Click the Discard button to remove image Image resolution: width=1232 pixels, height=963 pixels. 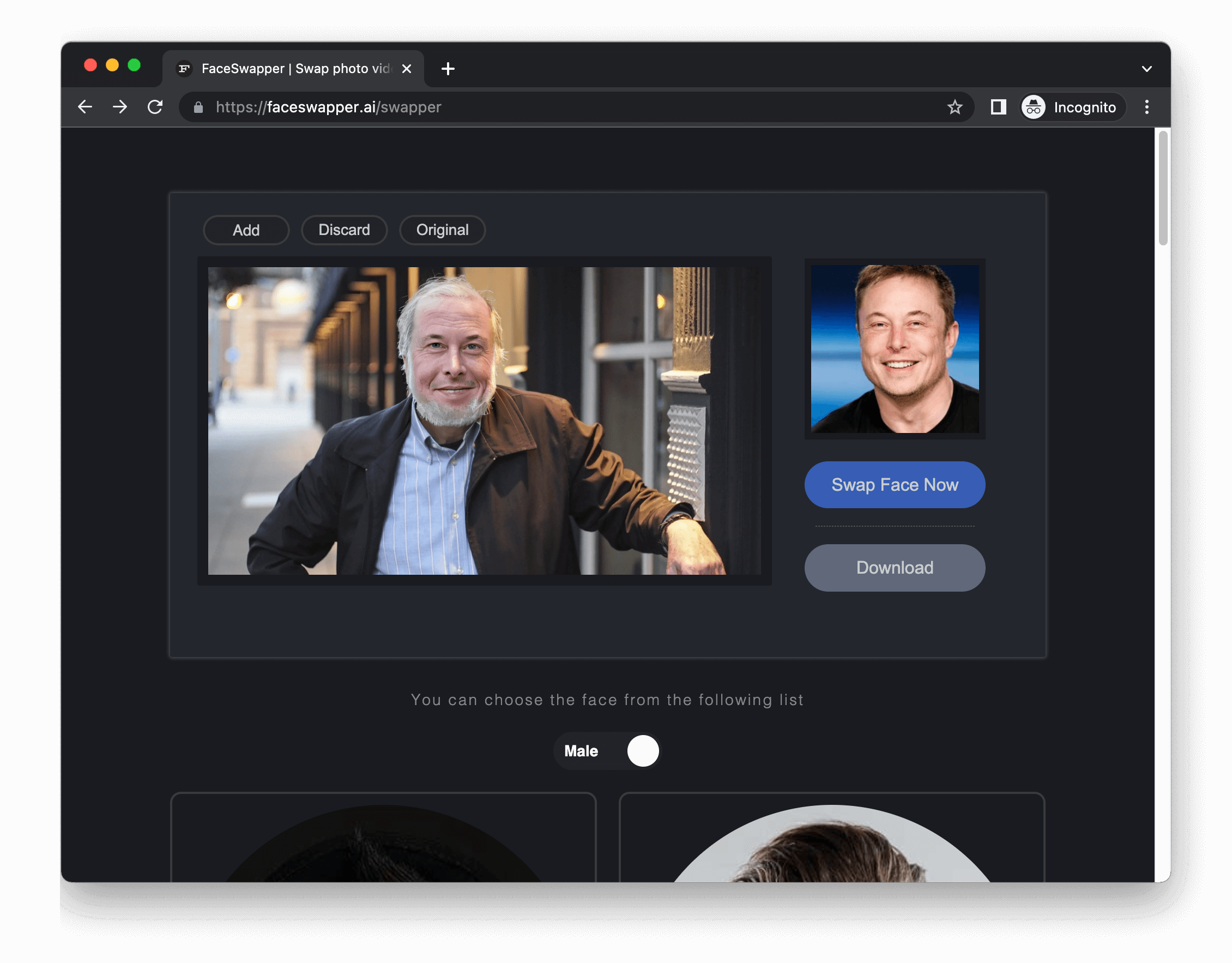pos(344,229)
